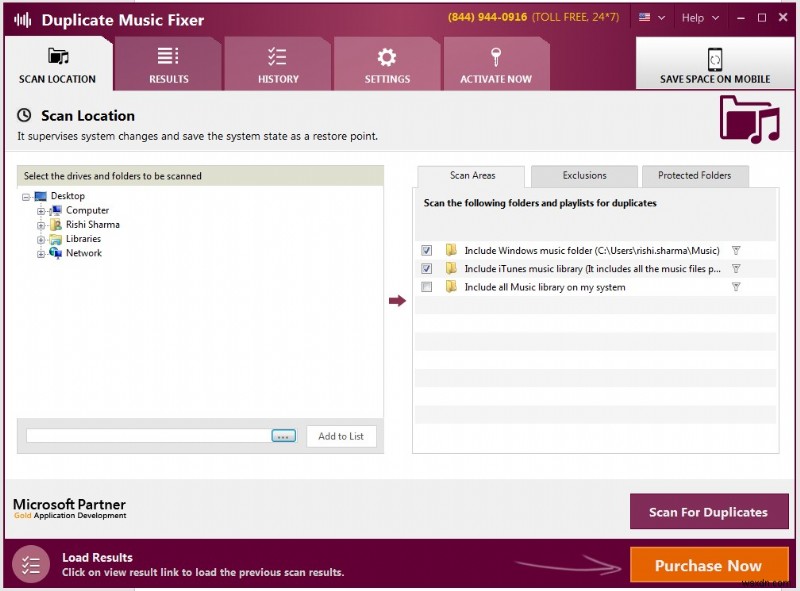Click the Load Results list icon
800x591 pixels.
(x=31, y=565)
